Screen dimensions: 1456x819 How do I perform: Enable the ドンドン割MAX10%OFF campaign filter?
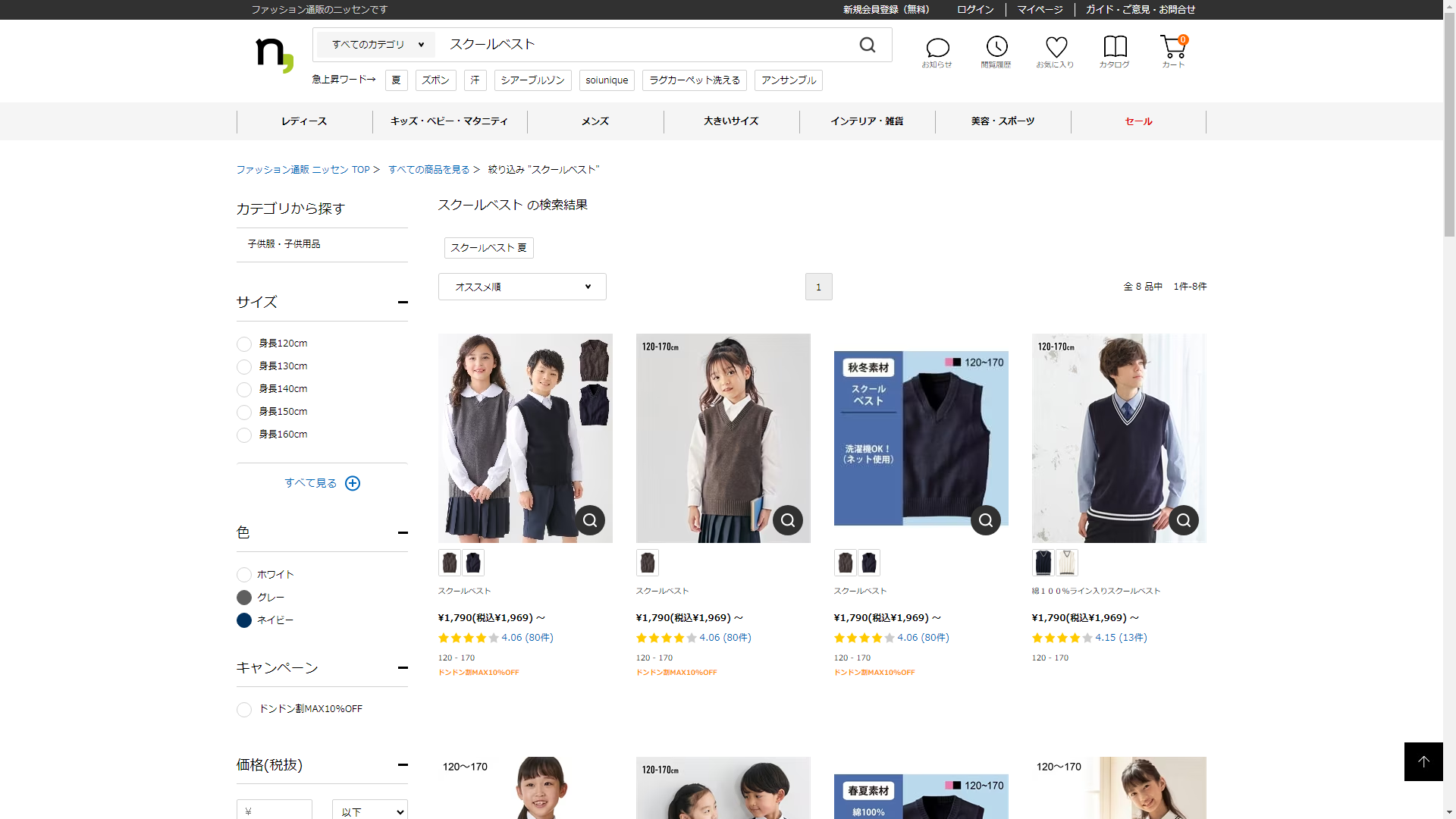tap(244, 710)
